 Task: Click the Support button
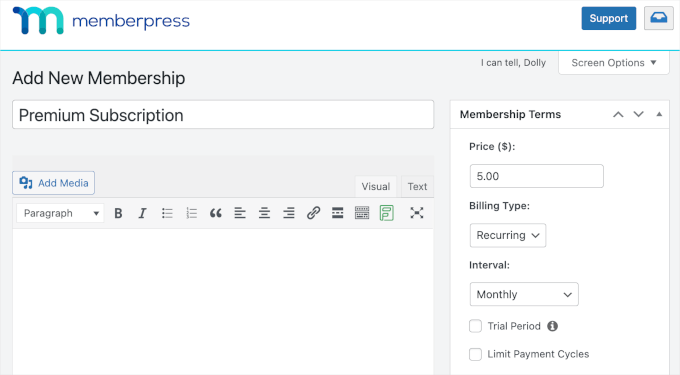coord(608,18)
